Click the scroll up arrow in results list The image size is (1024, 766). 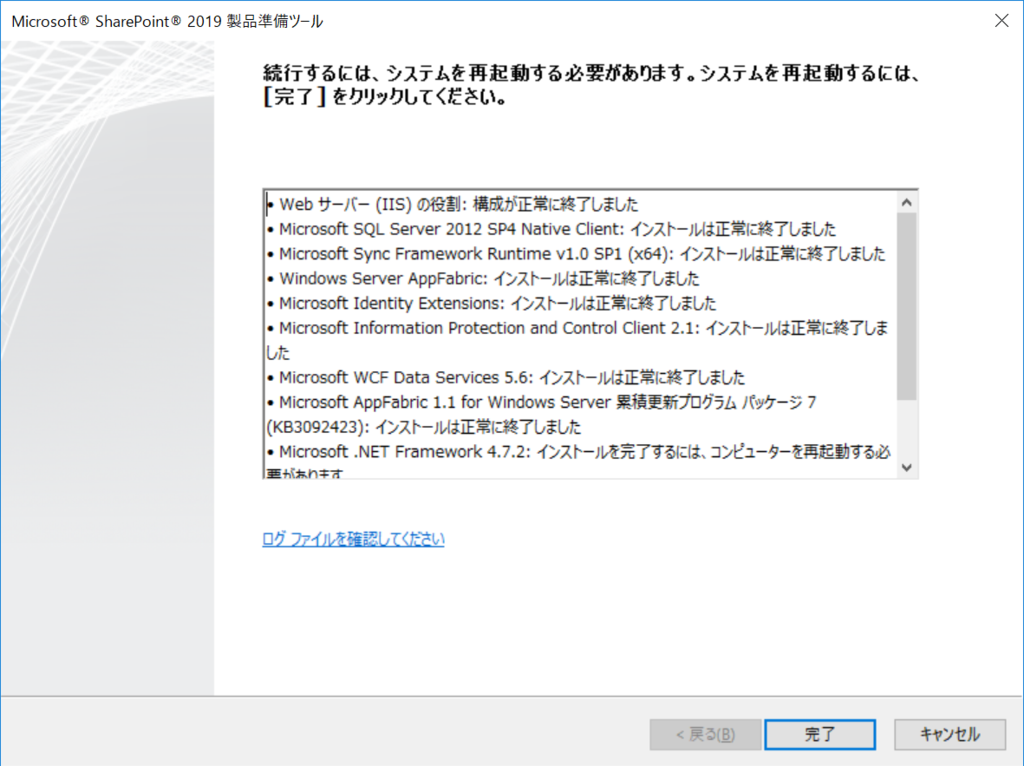coord(906,202)
